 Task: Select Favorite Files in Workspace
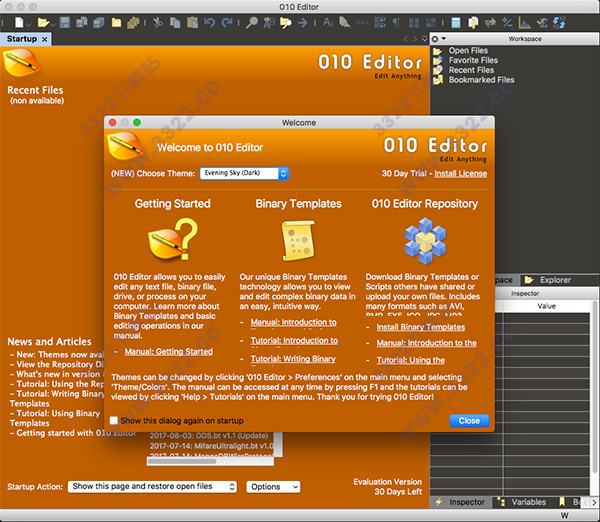click(x=473, y=60)
